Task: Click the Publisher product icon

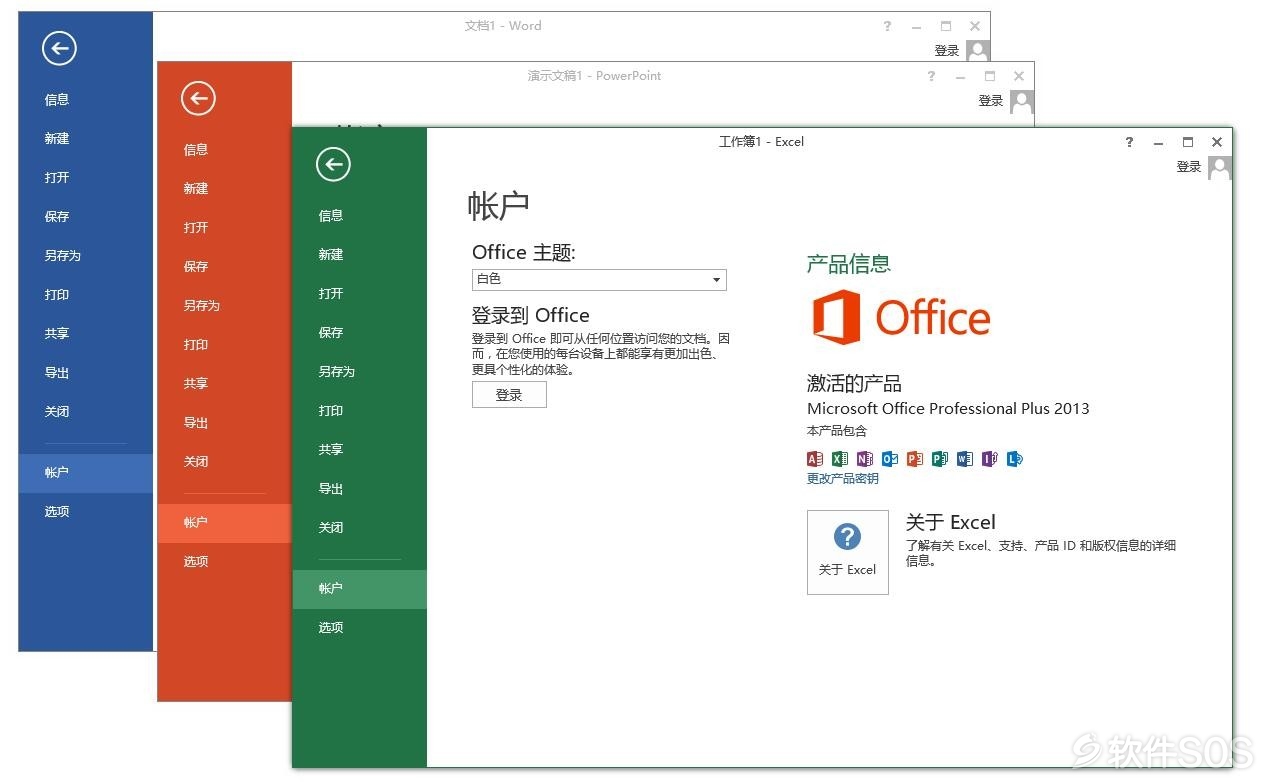Action: coord(940,459)
